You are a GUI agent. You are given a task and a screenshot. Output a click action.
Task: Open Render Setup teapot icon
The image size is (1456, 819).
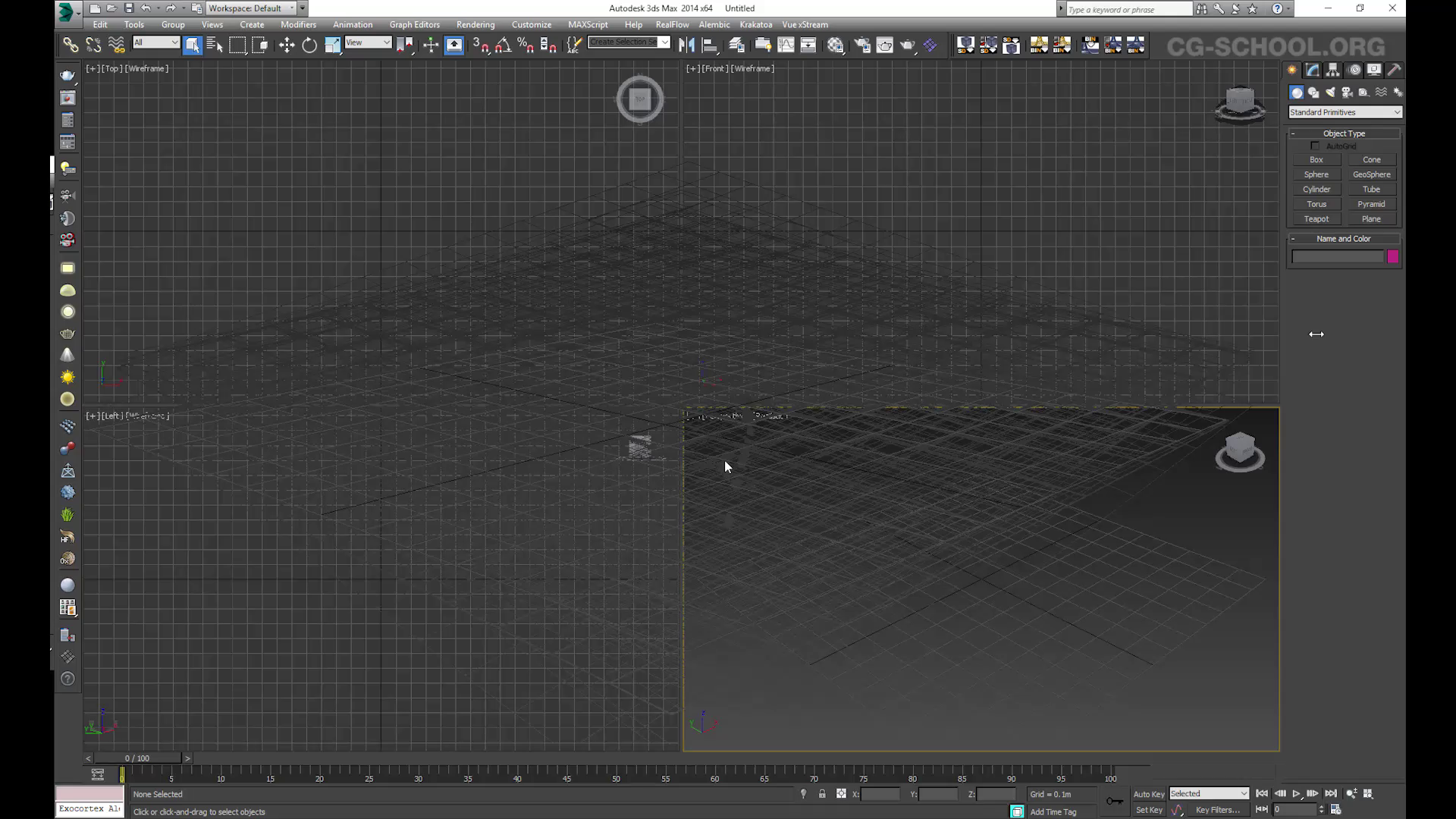click(862, 45)
